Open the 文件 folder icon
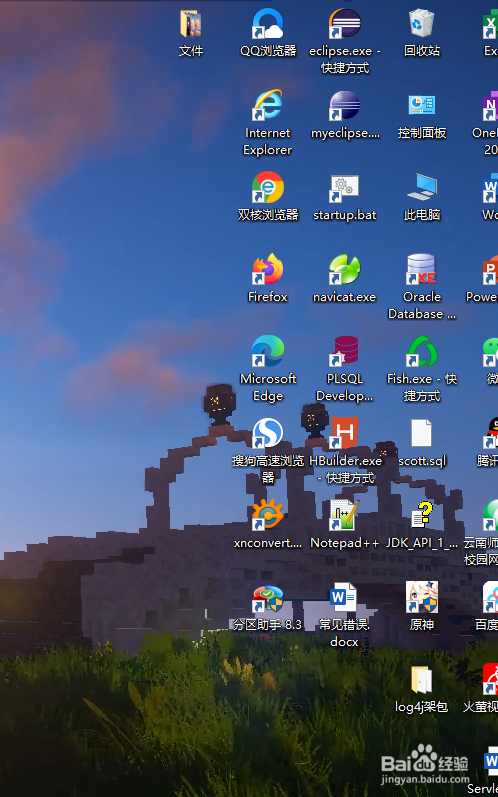498x797 pixels. [191, 24]
